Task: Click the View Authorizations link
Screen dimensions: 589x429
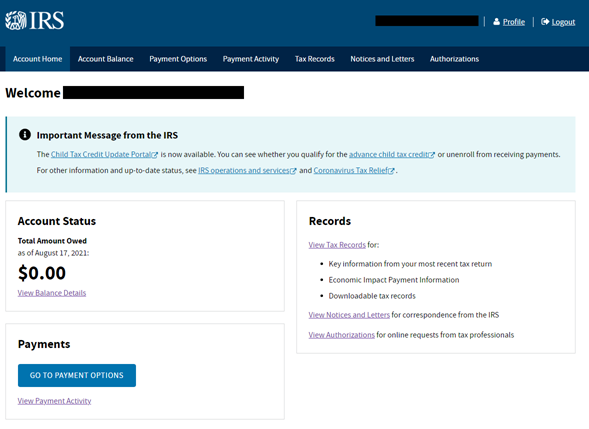Action: pos(342,335)
